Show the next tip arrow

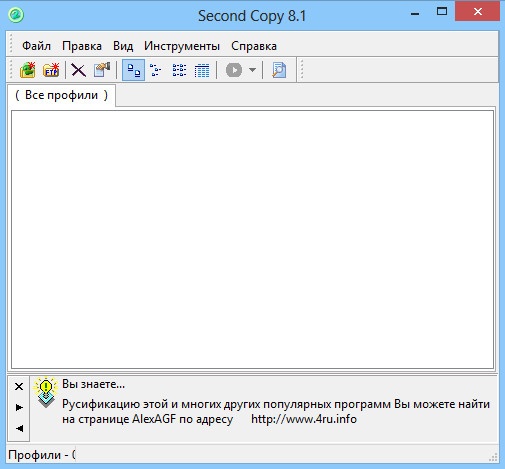coord(19,407)
